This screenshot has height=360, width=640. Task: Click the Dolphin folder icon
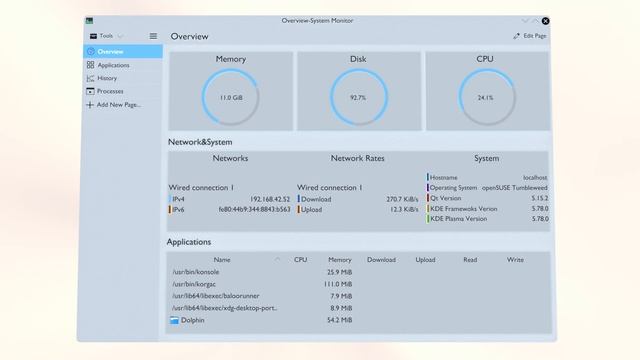174,320
